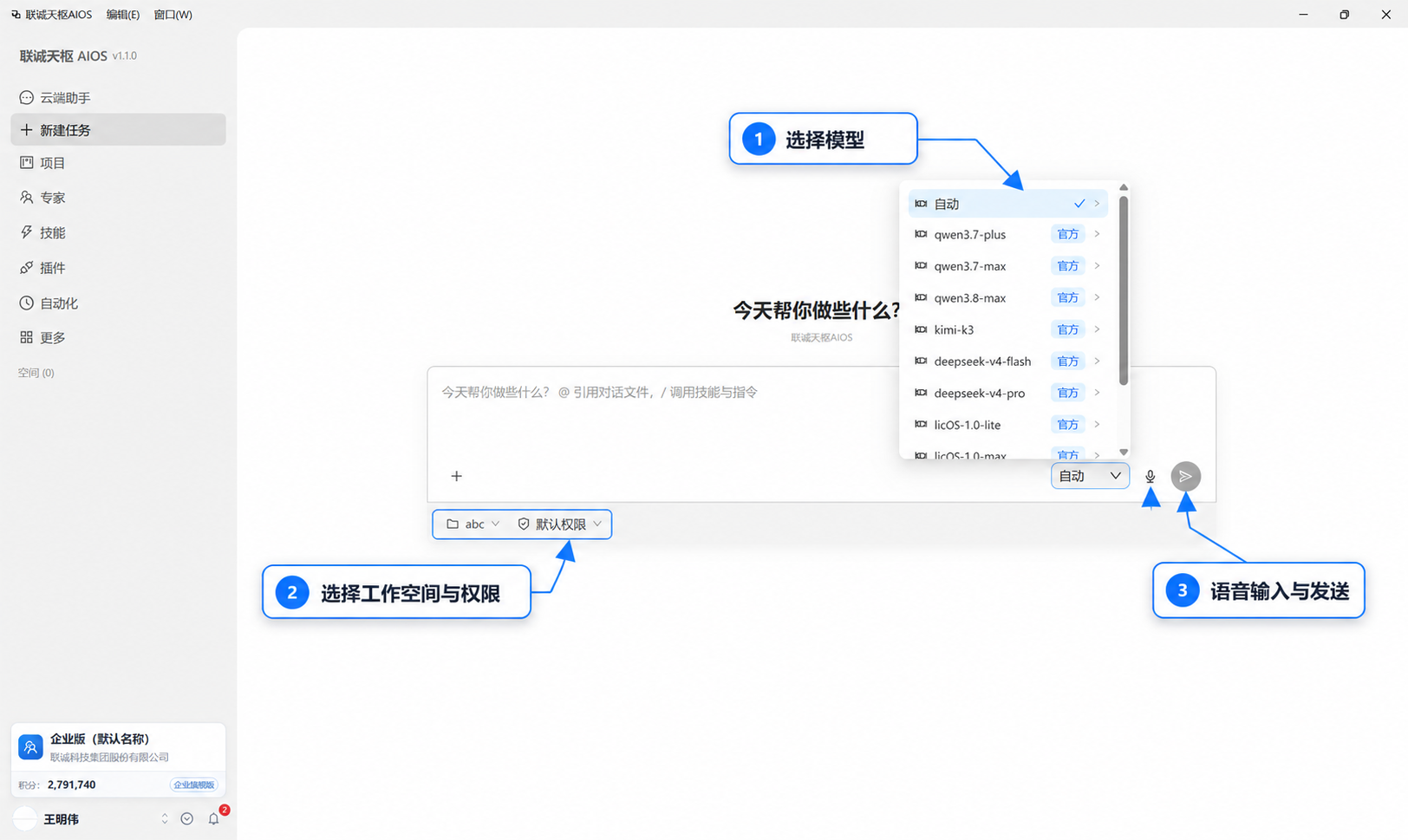Expand the arrow beside 自动 option
This screenshot has height=840, width=1408.
pyautogui.click(x=1097, y=204)
